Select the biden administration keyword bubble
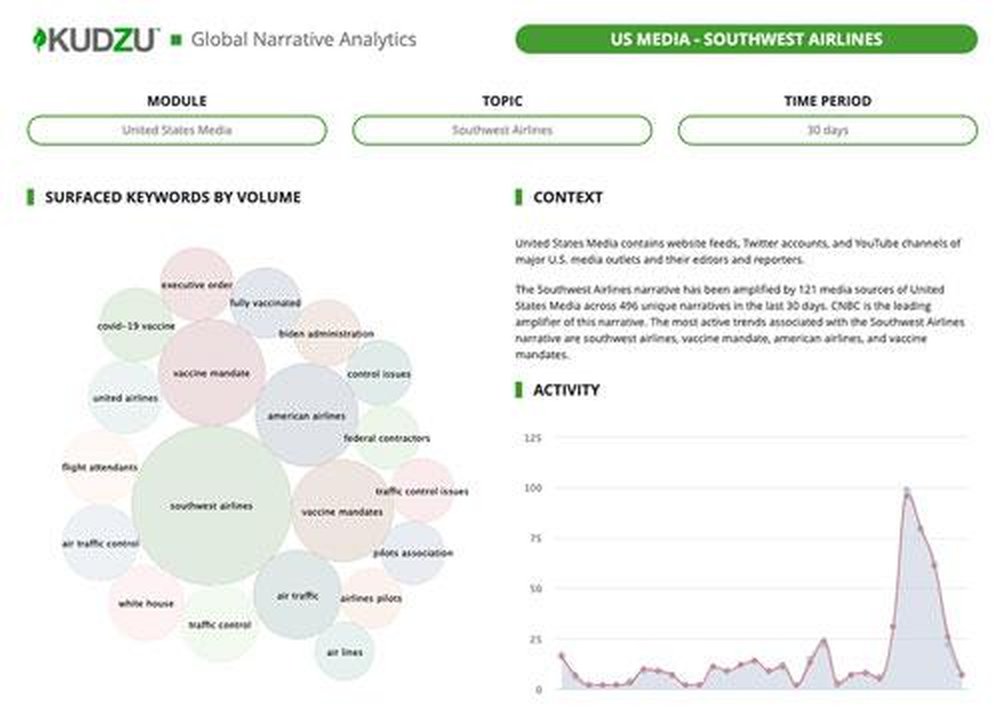The image size is (1000, 722). 327,333
